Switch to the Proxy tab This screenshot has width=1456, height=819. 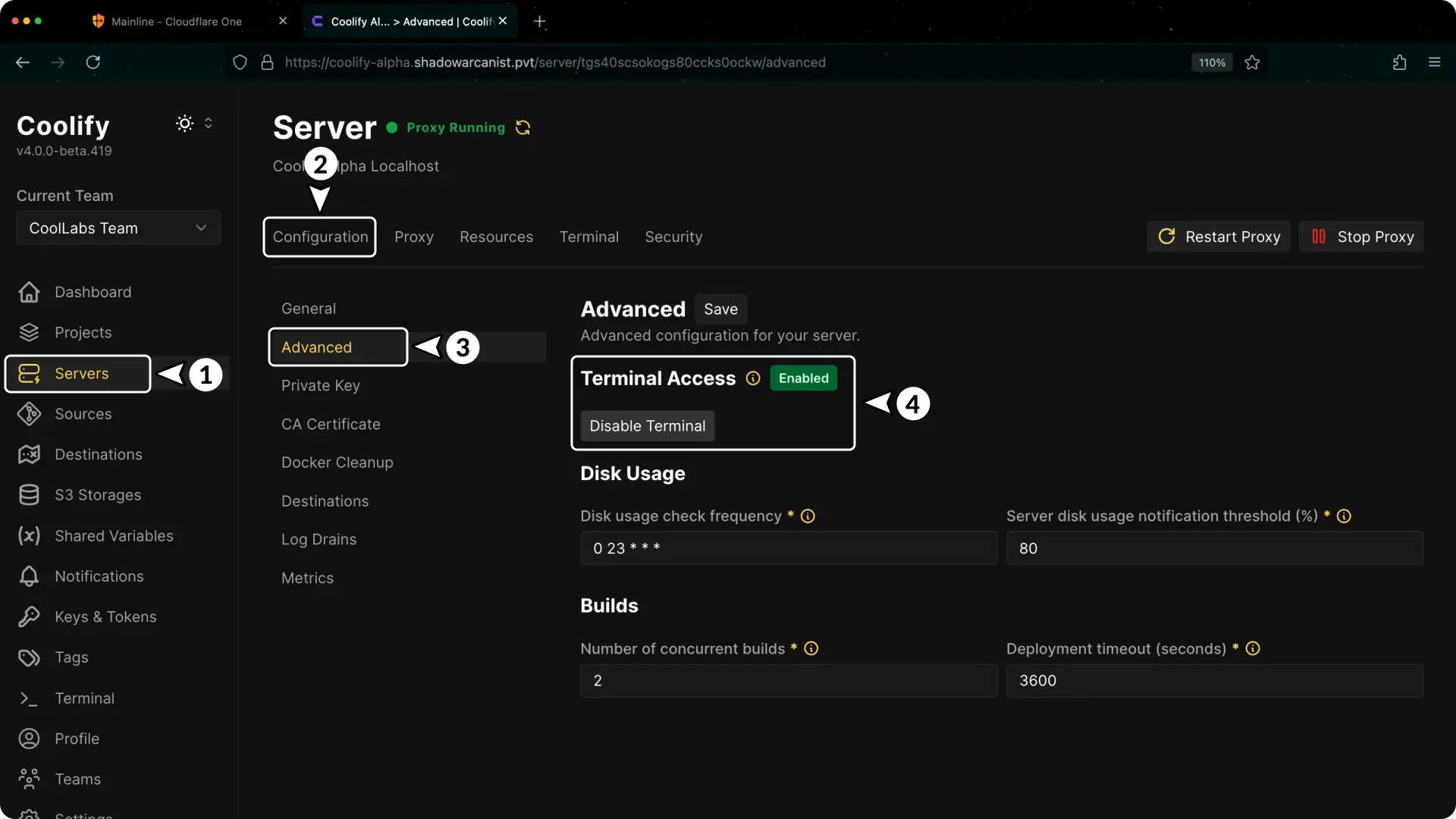point(413,237)
